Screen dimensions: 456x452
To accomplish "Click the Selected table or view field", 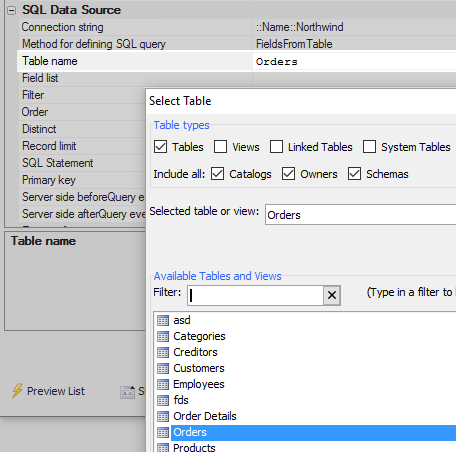I will tap(361, 215).
